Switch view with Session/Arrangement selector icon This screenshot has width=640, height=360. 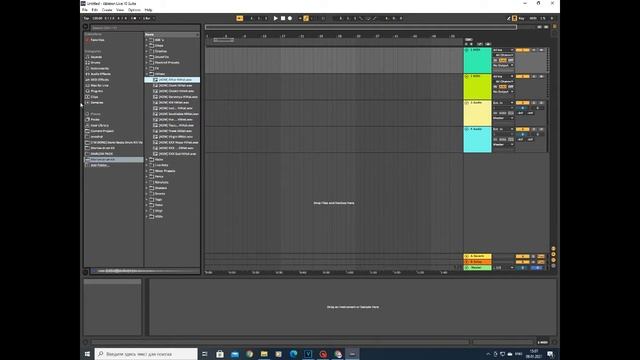(x=554, y=27)
